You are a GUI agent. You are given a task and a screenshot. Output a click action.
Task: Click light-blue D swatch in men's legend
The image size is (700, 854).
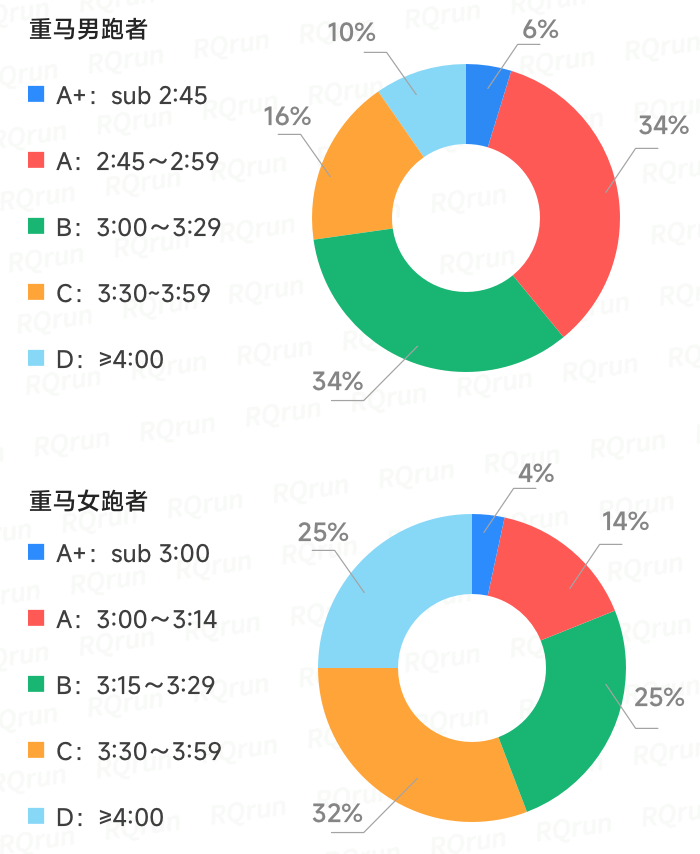pyautogui.click(x=37, y=358)
